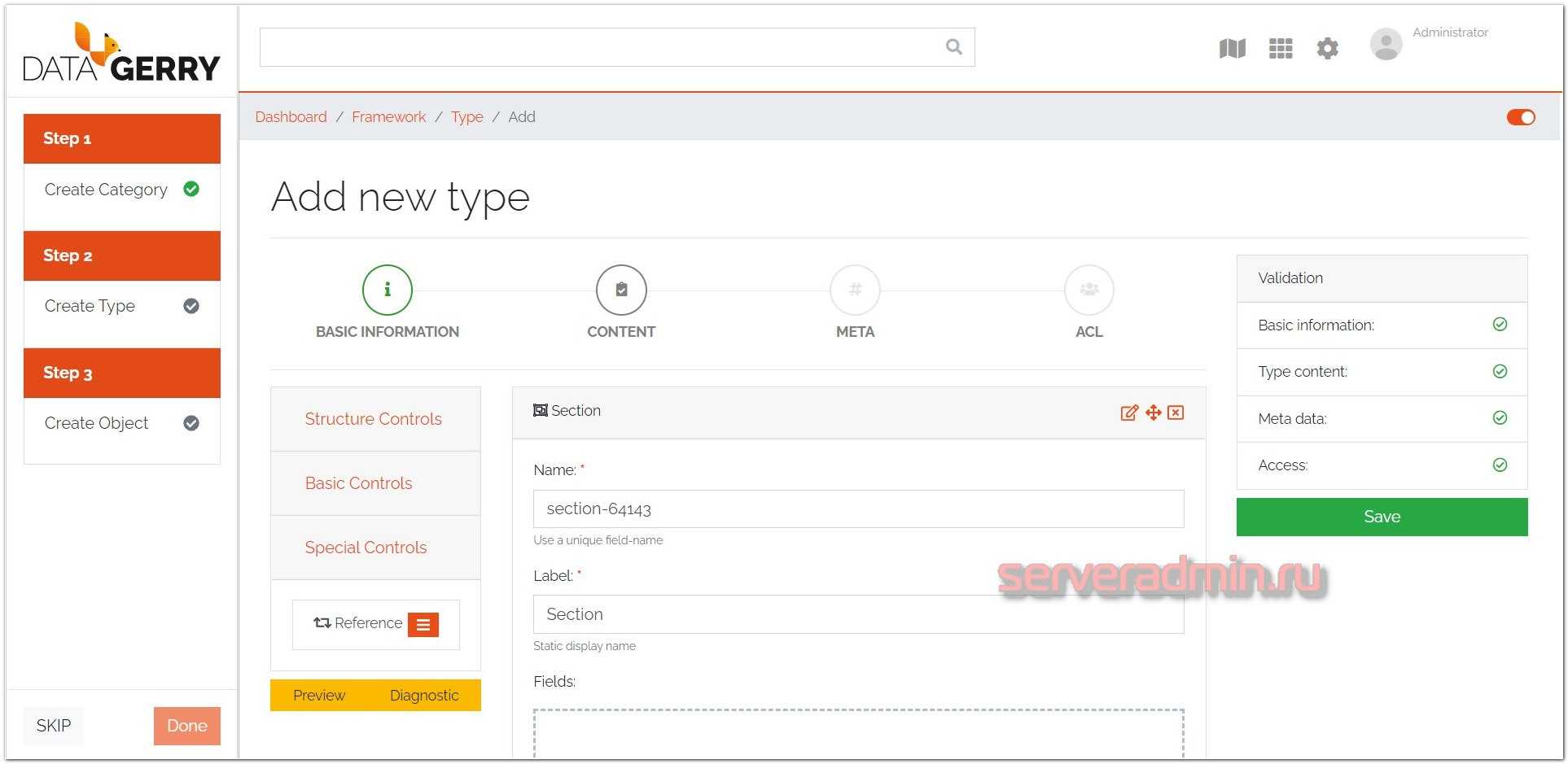Click the DATAGERRY logo
This screenshot has height=764, width=1568.
click(121, 52)
